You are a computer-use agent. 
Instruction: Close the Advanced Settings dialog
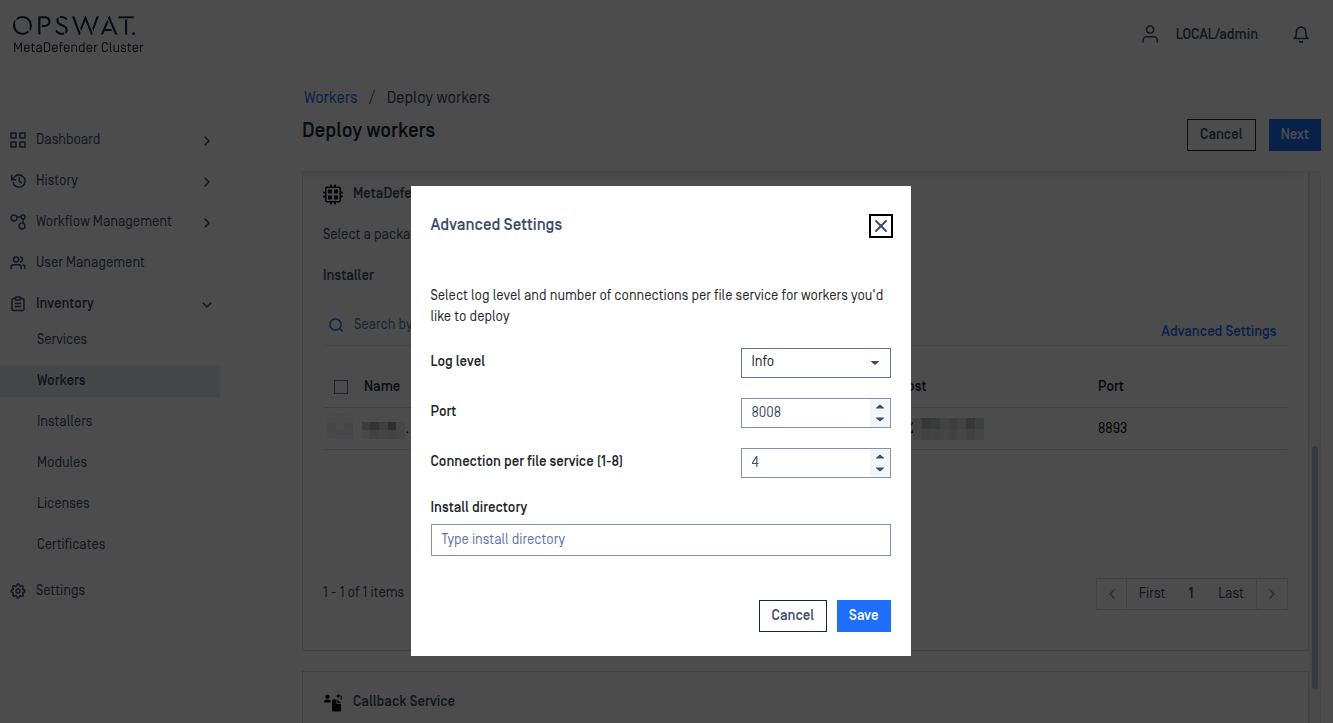click(x=880, y=226)
